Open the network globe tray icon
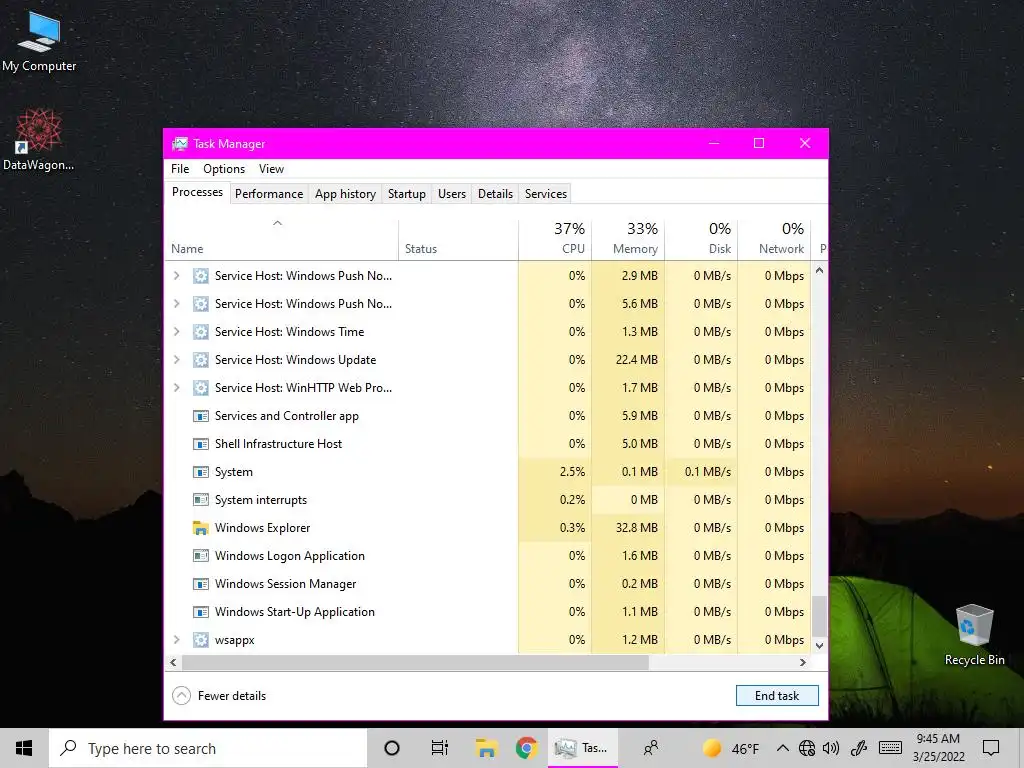1024x768 pixels. pyautogui.click(x=807, y=748)
